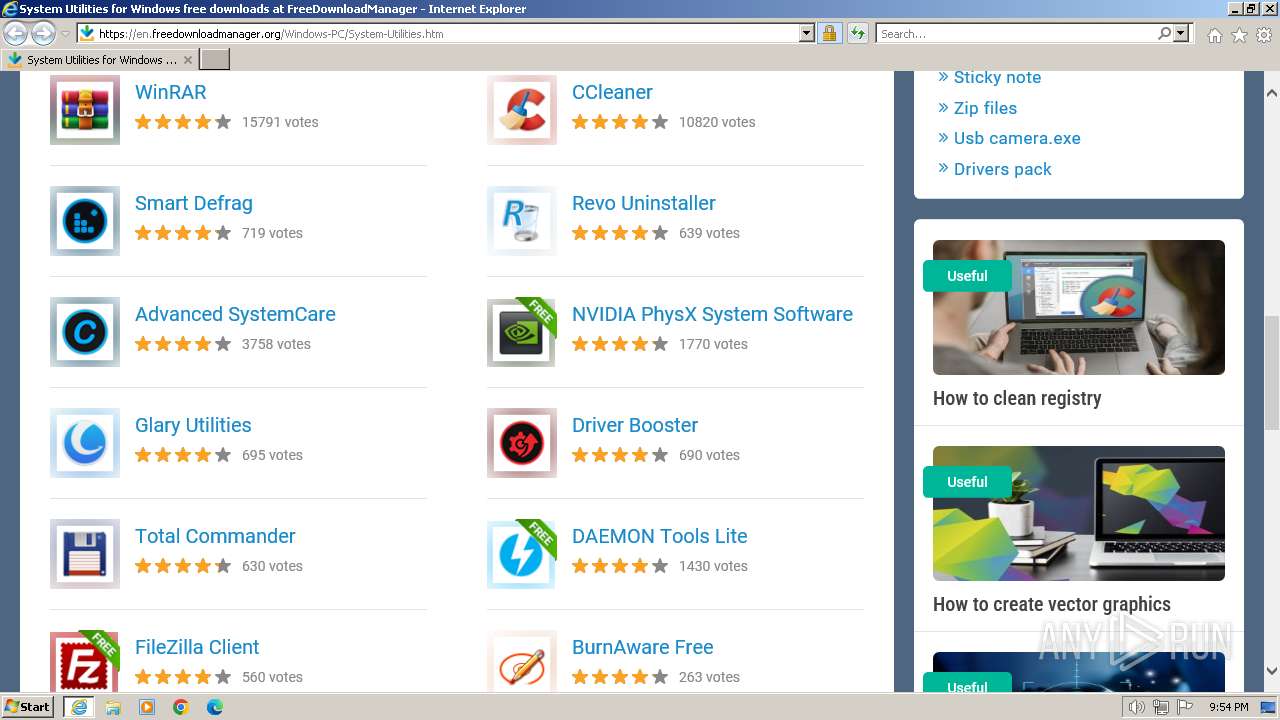Screen dimensions: 1280x720
Task: Open the CCleaner title link
Action: (x=612, y=92)
